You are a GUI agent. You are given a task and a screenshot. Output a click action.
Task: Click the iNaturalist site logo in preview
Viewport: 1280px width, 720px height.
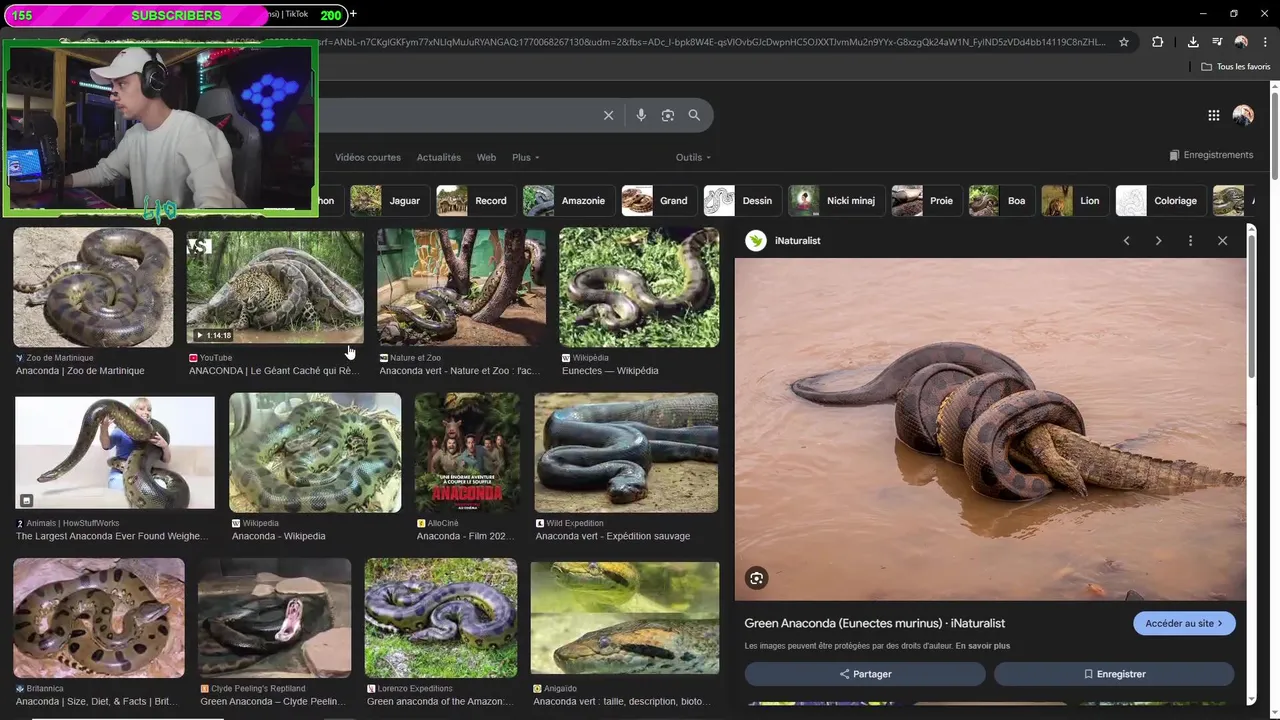756,241
